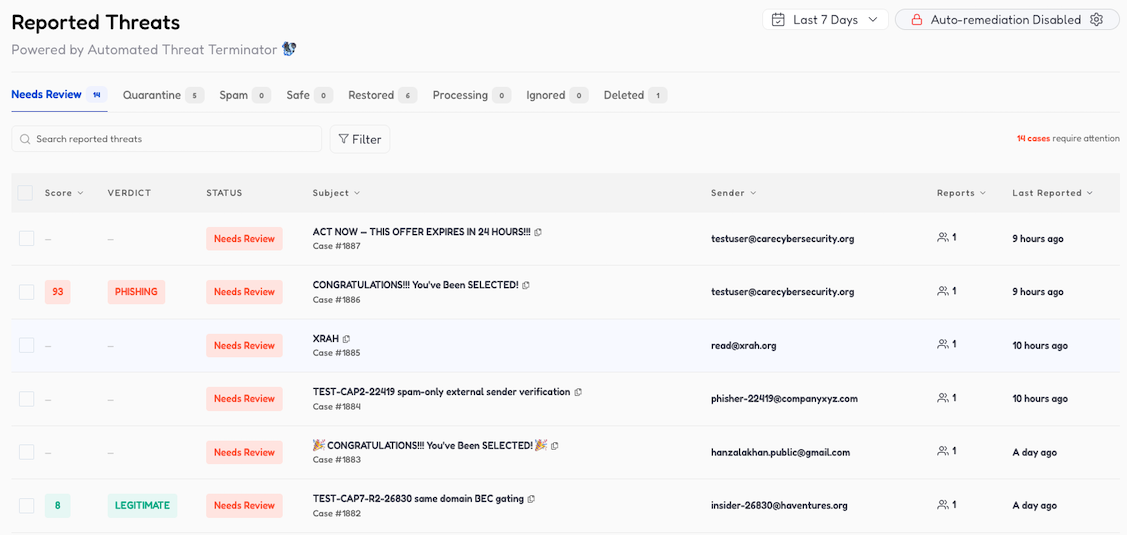Open the Safe tab
Viewport: 1127px width, 535px height.
309,95
